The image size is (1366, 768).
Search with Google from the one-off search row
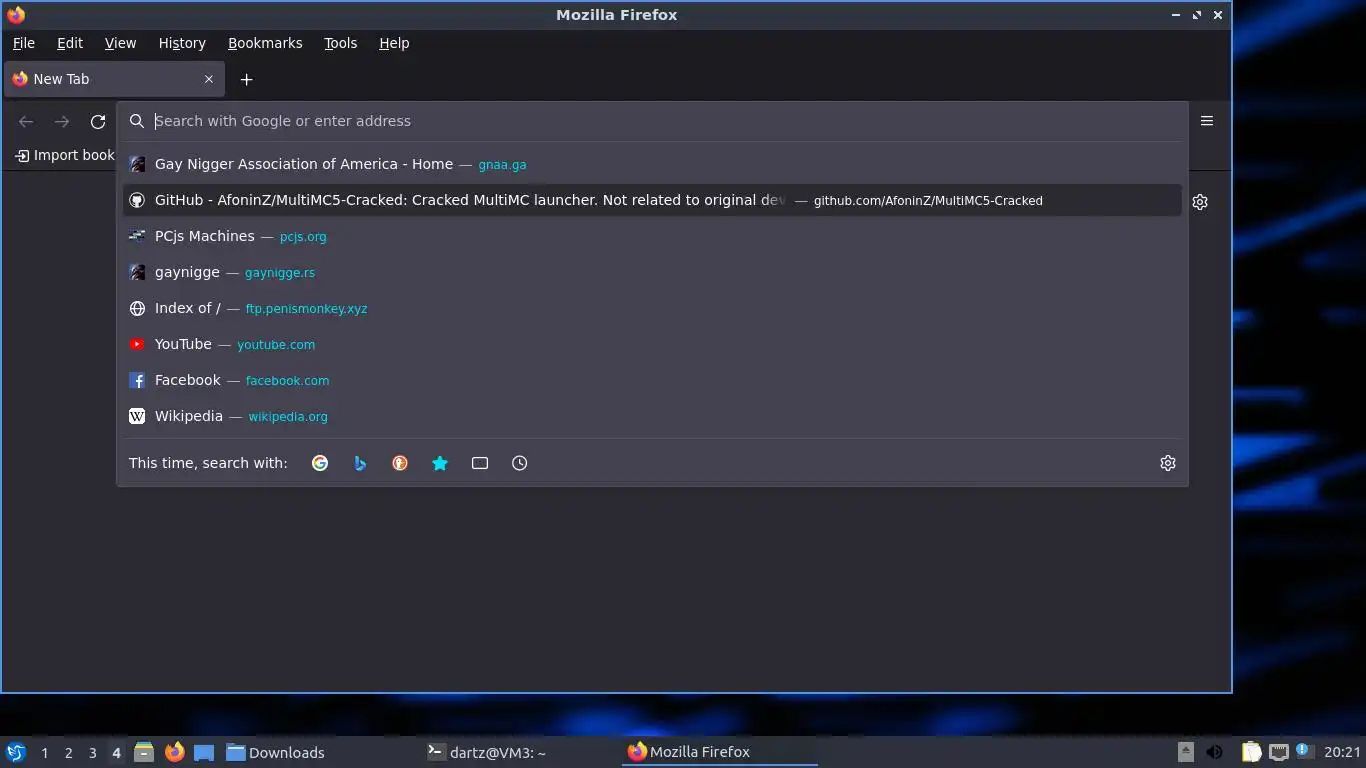pyautogui.click(x=320, y=463)
